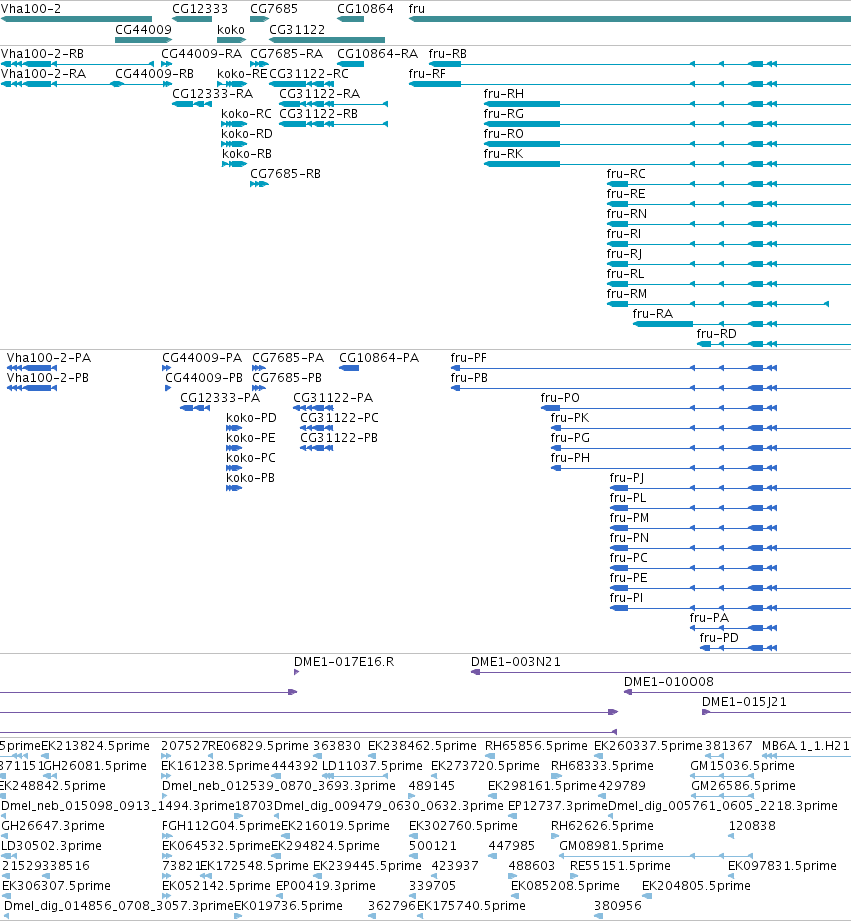This screenshot has height=921, width=851.
Task: Click the fru-RM transcript label
Action: pos(627,293)
